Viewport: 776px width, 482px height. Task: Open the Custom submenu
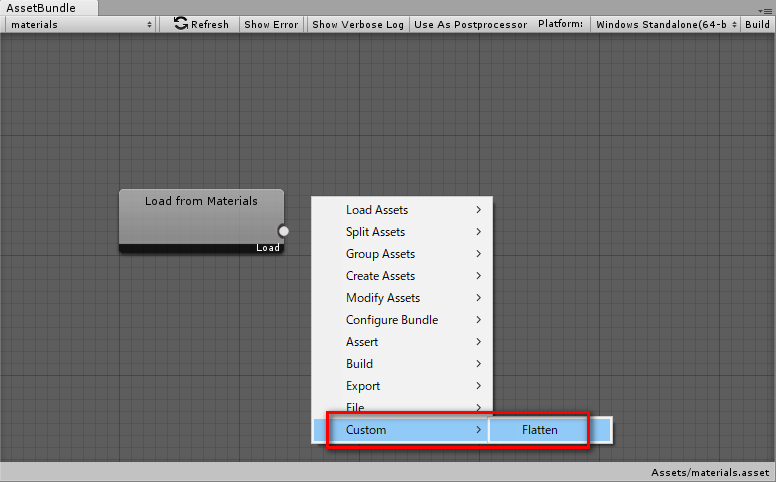point(401,430)
